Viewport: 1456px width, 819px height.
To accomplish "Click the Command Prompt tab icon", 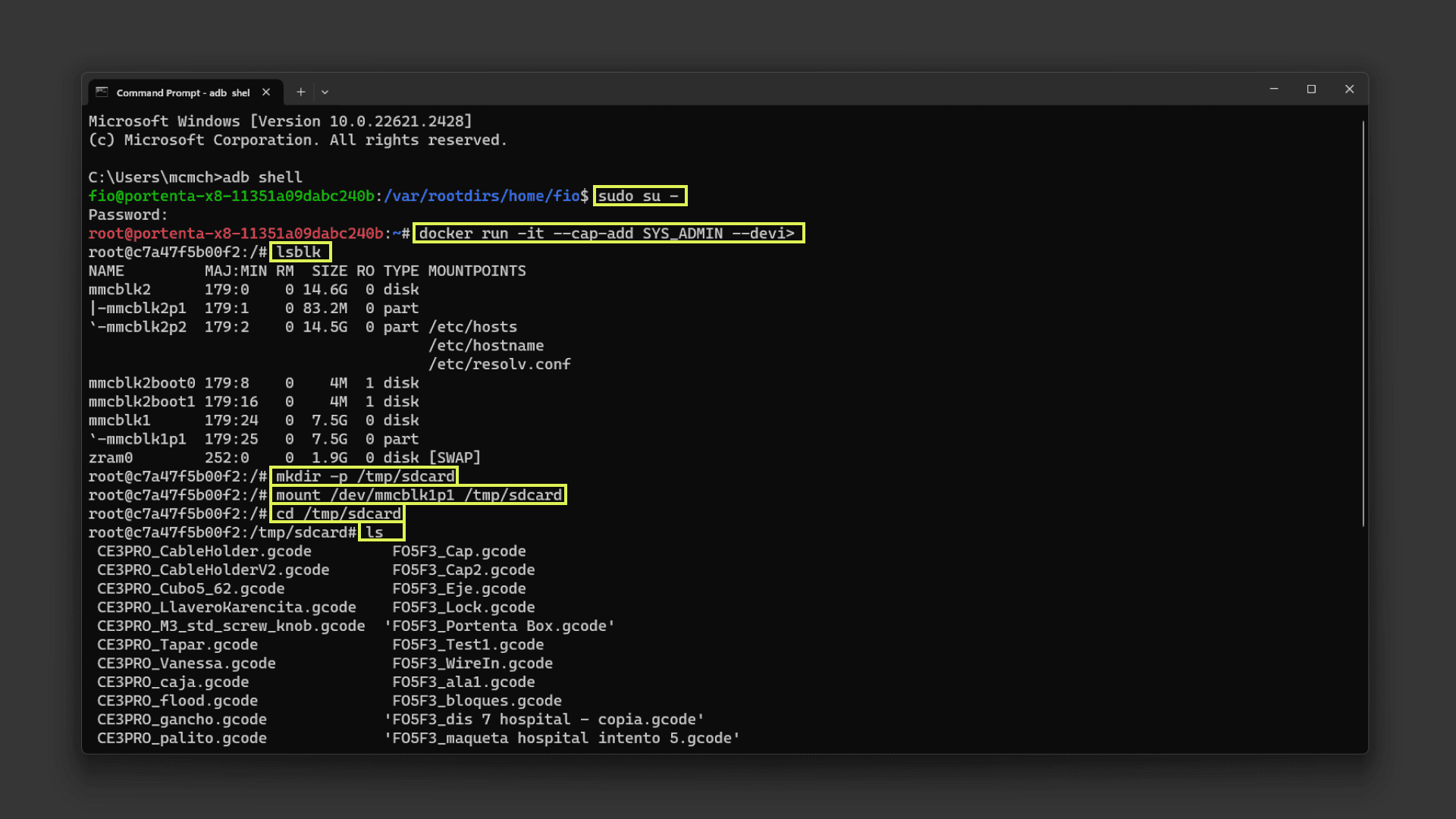I will (102, 92).
